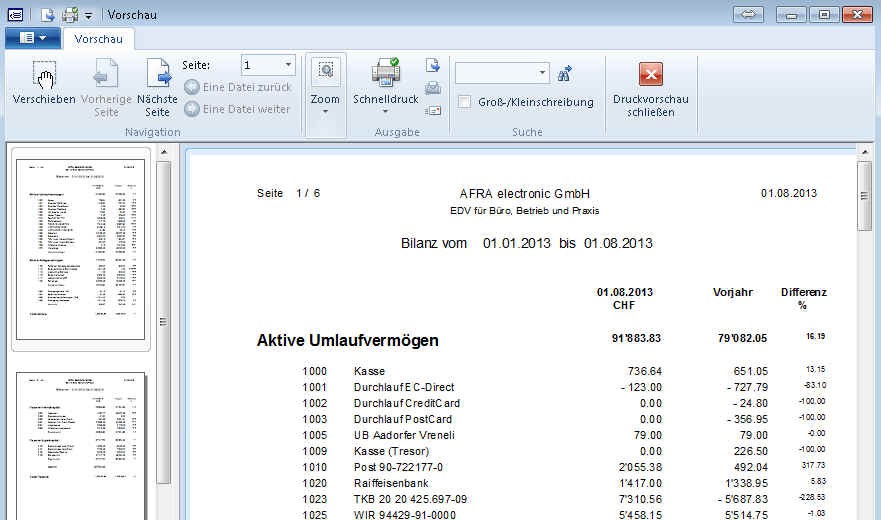881x520 pixels.
Task: Select the page 1 thumbnail
Action: [80, 249]
